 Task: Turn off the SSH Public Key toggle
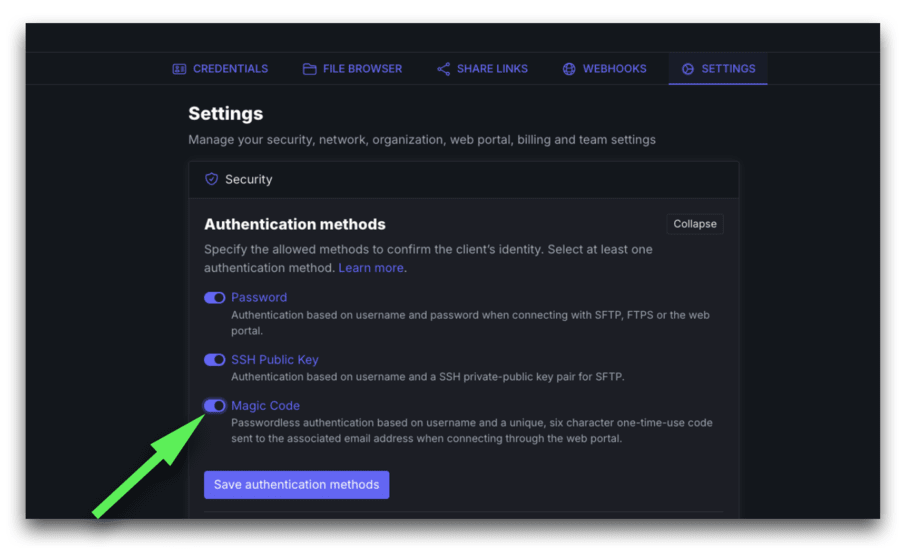pos(215,360)
